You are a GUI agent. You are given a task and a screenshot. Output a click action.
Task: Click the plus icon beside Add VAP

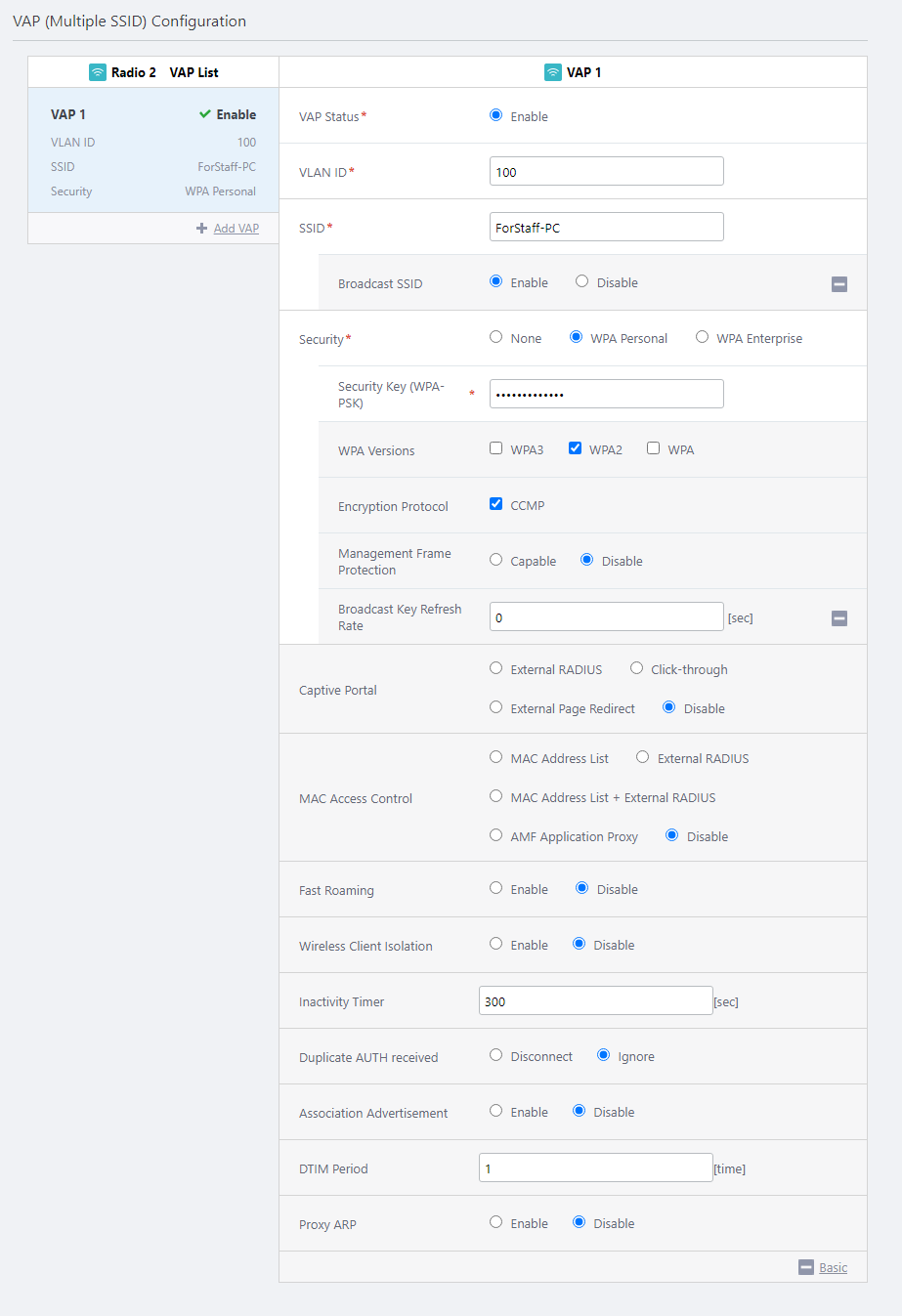[202, 229]
